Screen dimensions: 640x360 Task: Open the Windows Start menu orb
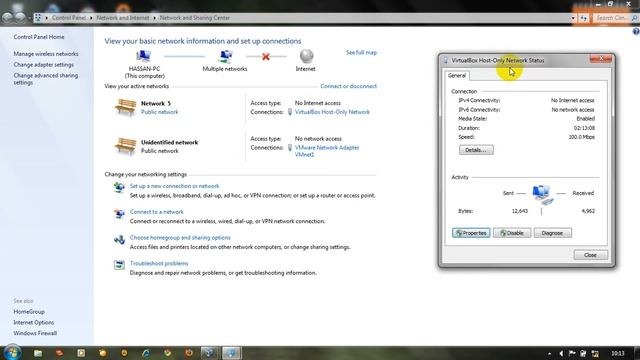click(x=12, y=352)
